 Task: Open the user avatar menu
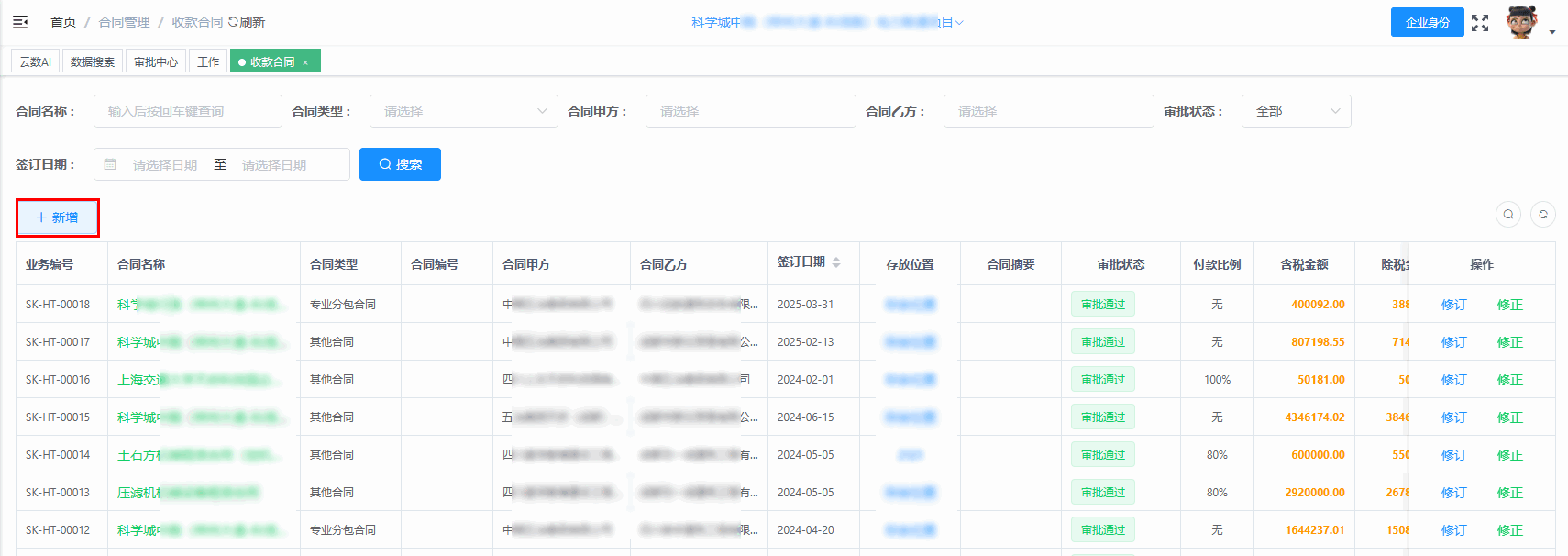(x=1521, y=23)
